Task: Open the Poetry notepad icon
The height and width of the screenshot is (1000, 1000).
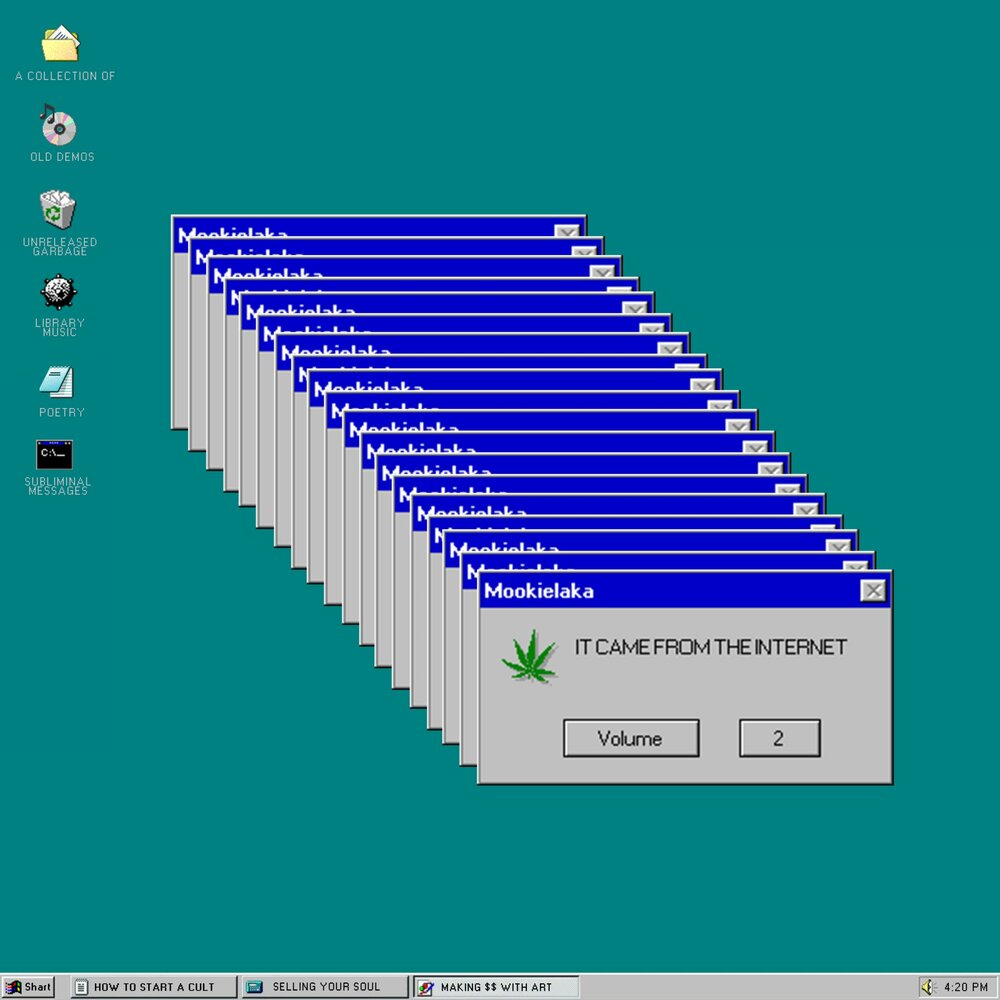Action: (57, 381)
